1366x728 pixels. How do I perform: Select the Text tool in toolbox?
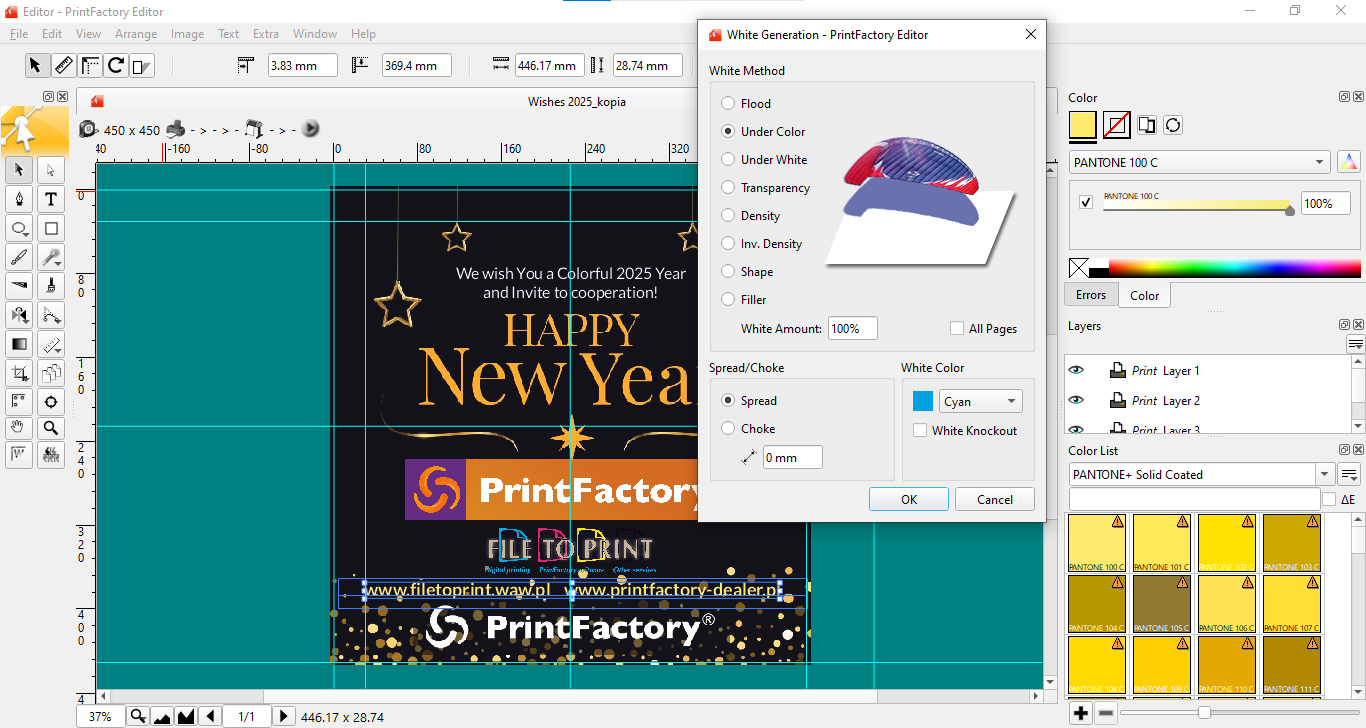pos(50,199)
